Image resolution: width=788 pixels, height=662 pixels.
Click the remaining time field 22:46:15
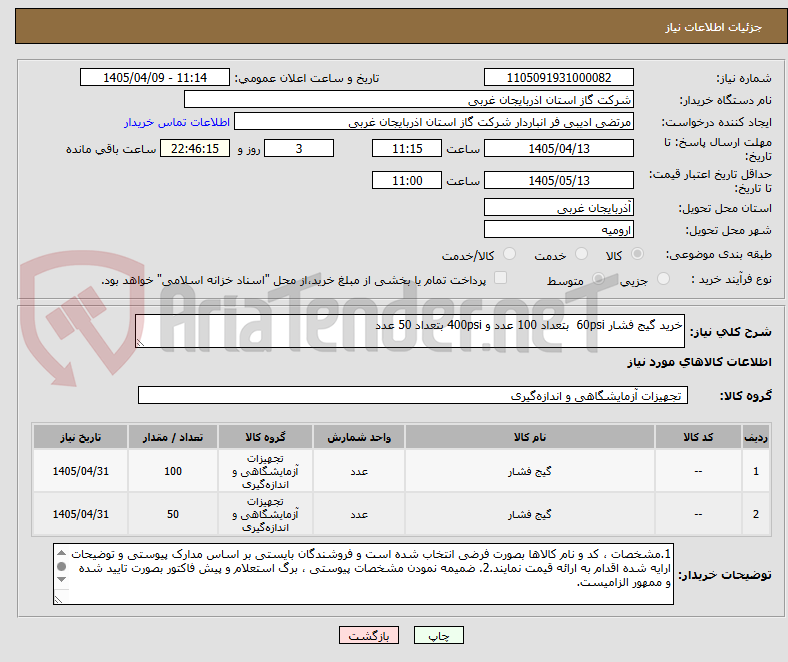(x=195, y=148)
